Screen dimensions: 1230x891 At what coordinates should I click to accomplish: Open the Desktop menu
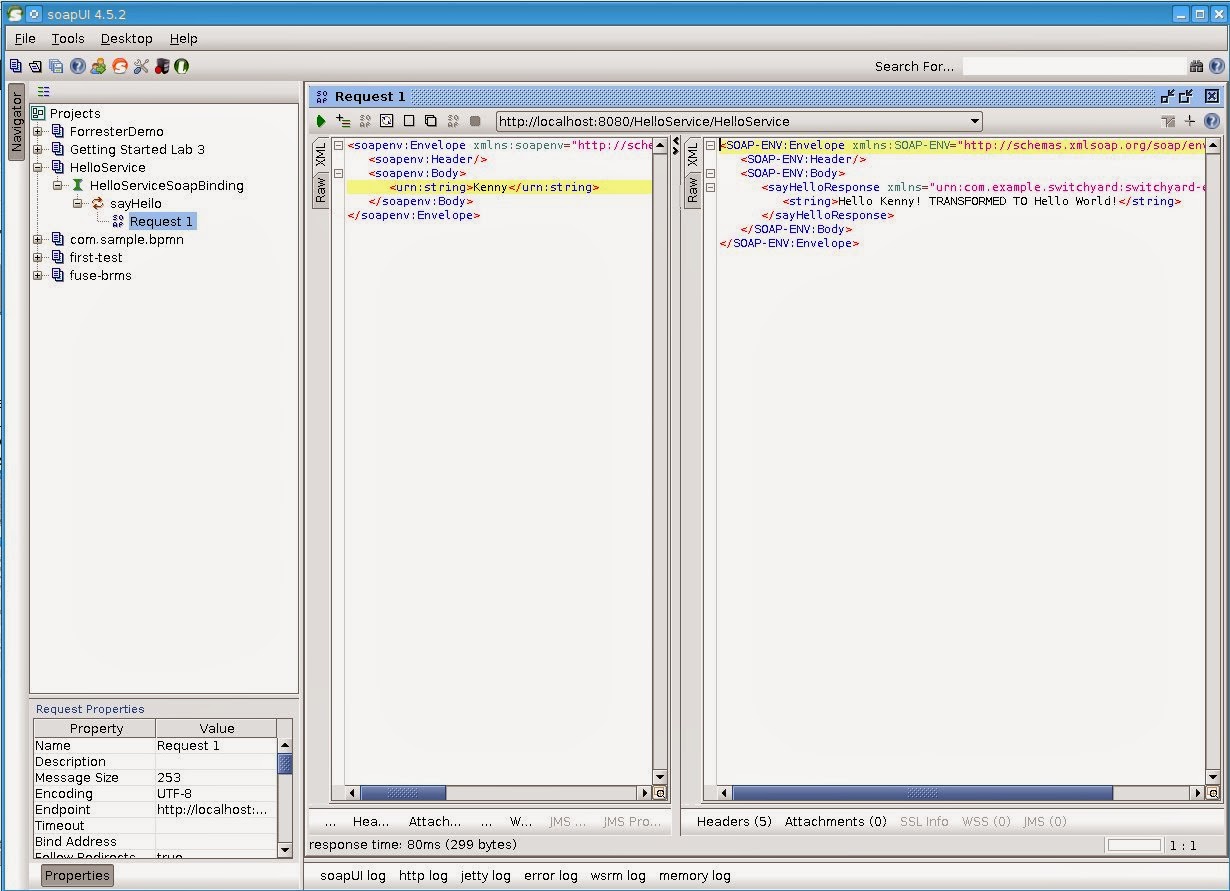tap(126, 38)
